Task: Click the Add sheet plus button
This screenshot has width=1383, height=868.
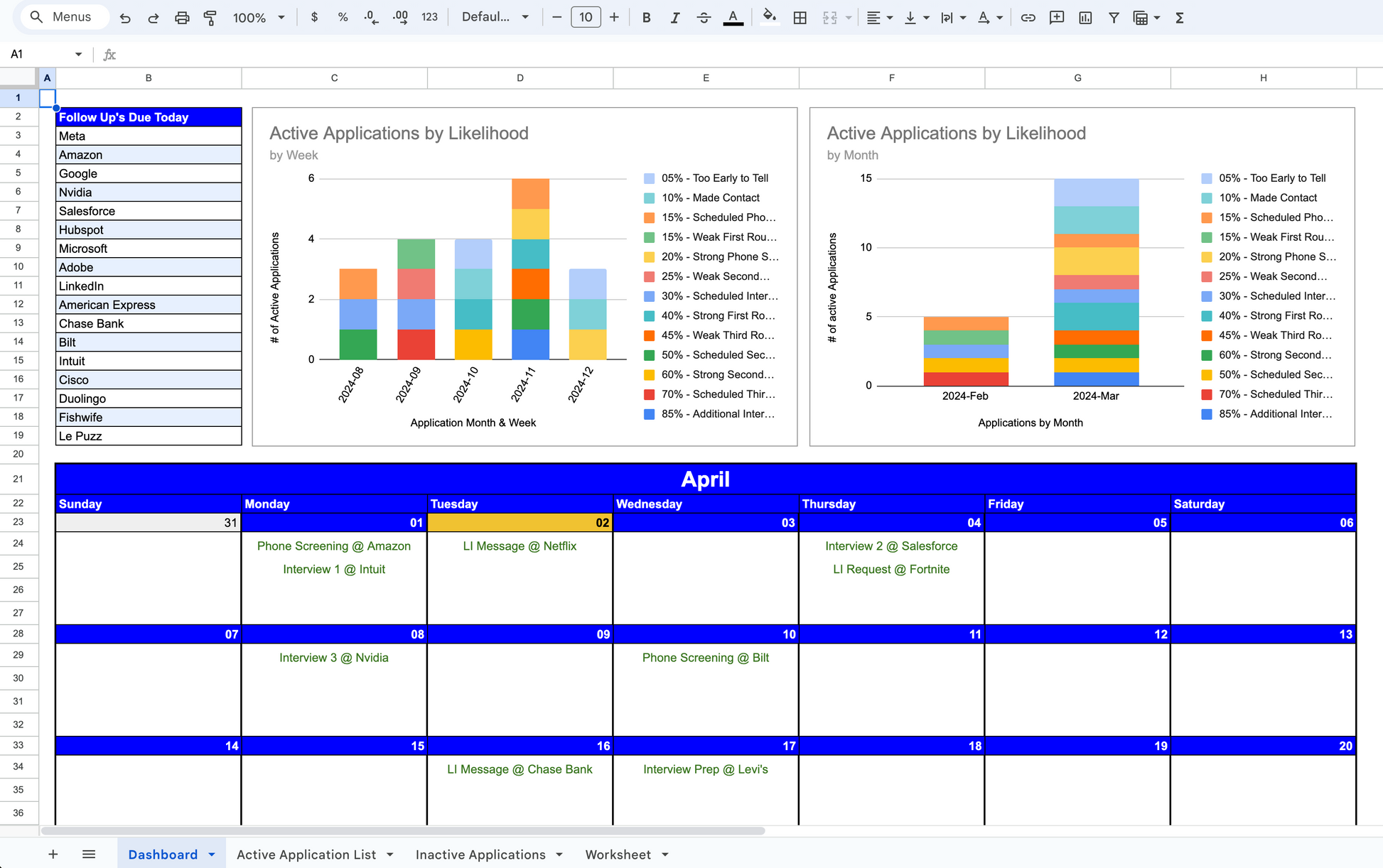Action: [53, 855]
